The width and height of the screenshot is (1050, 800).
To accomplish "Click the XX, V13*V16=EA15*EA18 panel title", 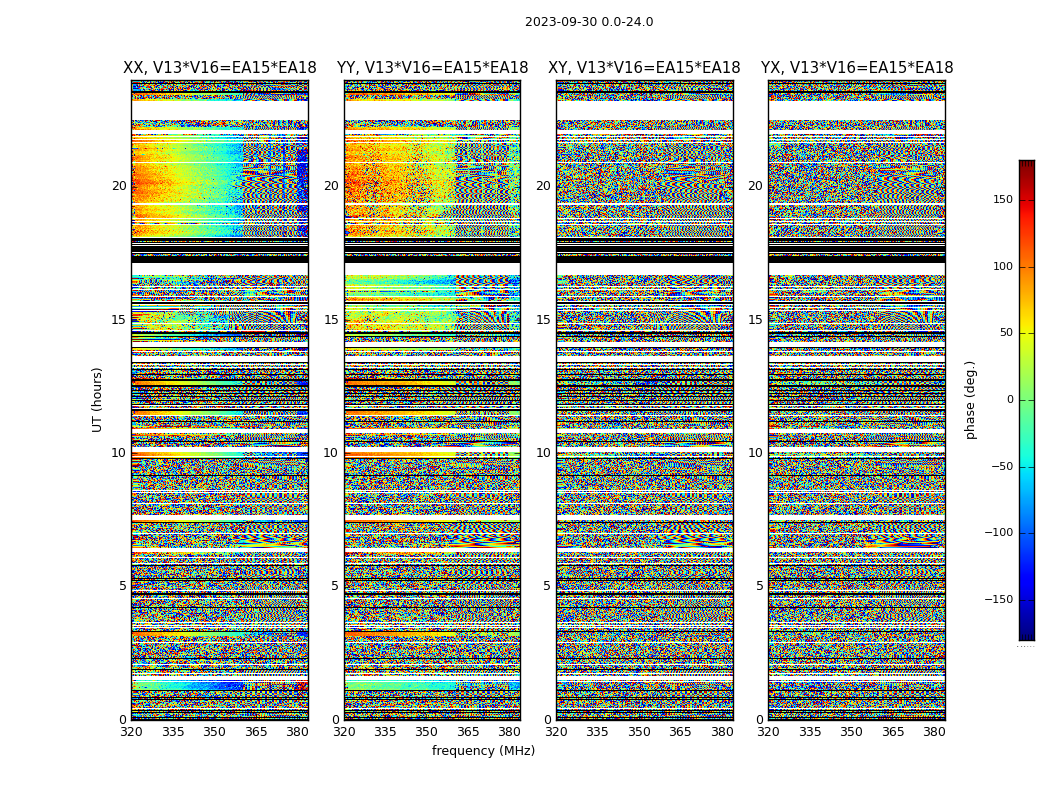I will click(220, 68).
